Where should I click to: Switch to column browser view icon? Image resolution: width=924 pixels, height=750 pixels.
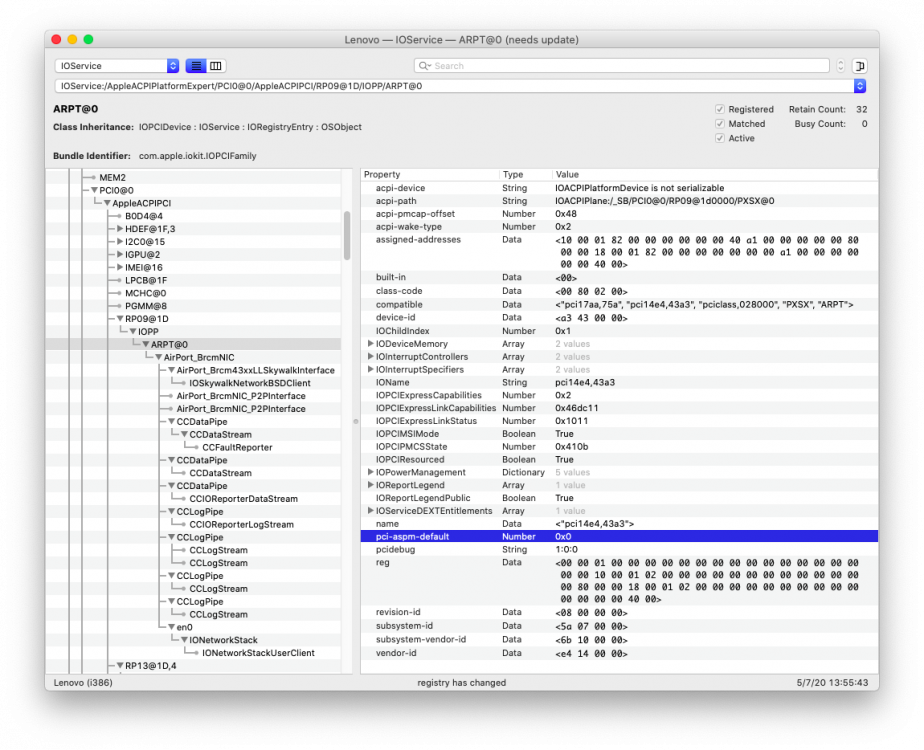coord(216,66)
